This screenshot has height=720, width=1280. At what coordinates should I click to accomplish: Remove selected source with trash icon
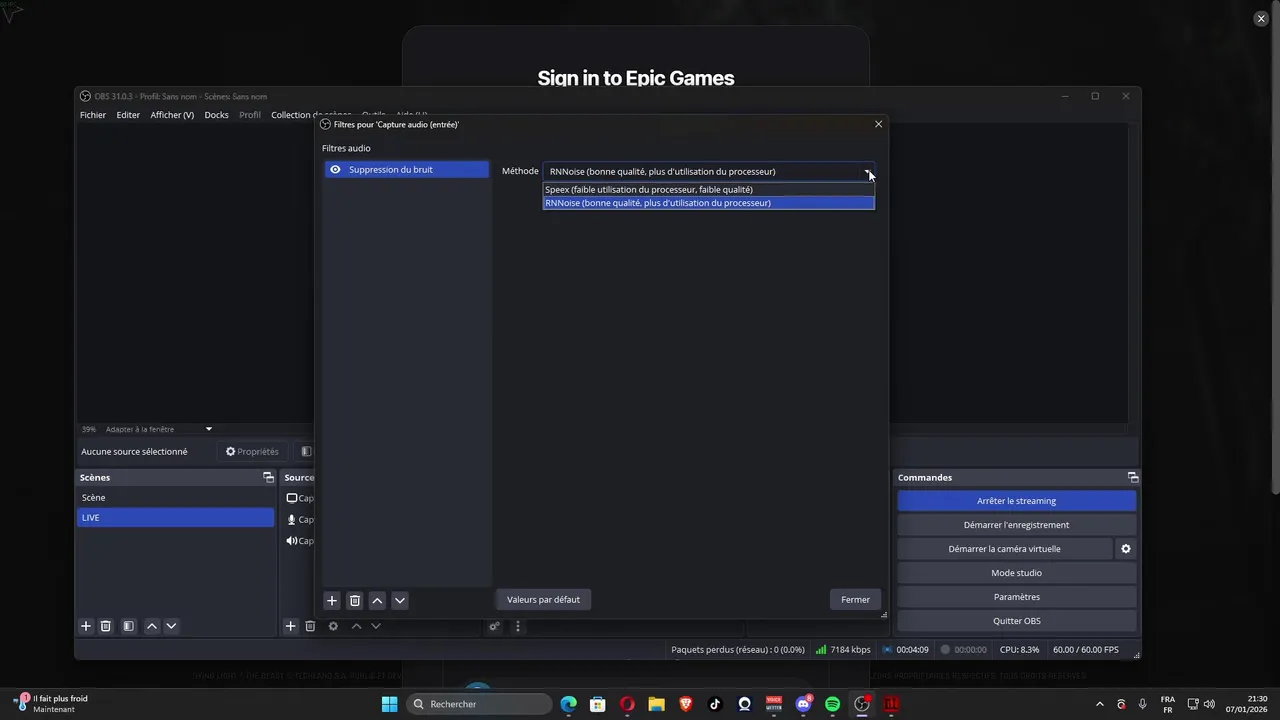click(x=310, y=626)
